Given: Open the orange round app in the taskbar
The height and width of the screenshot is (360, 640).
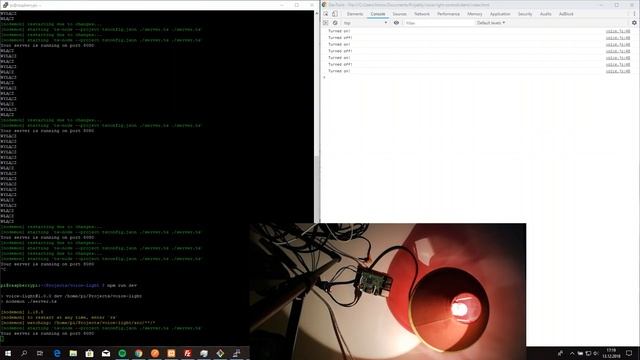Looking at the screenshot, I should pos(155,353).
